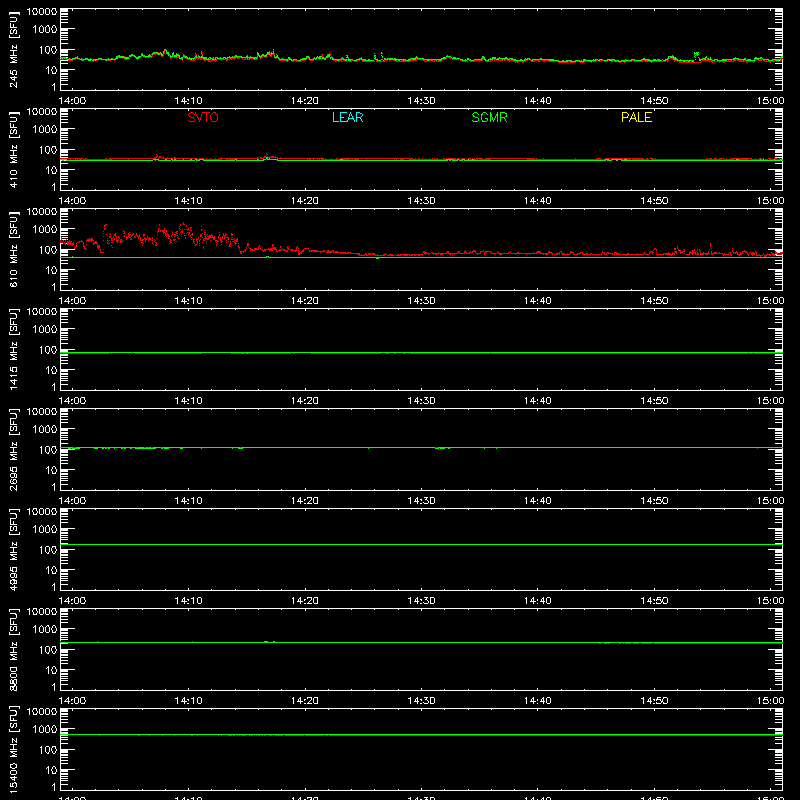The height and width of the screenshot is (800, 800).
Task: Click the 1000 y-tick on 15400 MHz panel
Action: tap(45, 730)
